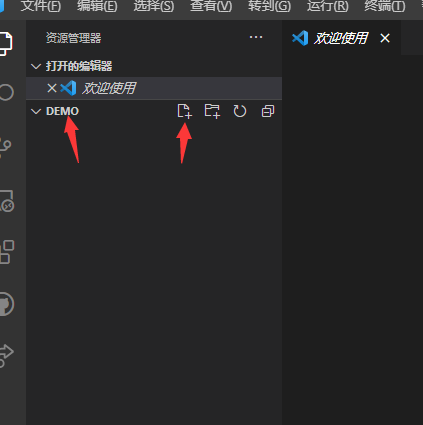423x425 pixels.
Task: Open the GitHub view in activity bar
Action: pos(7,304)
